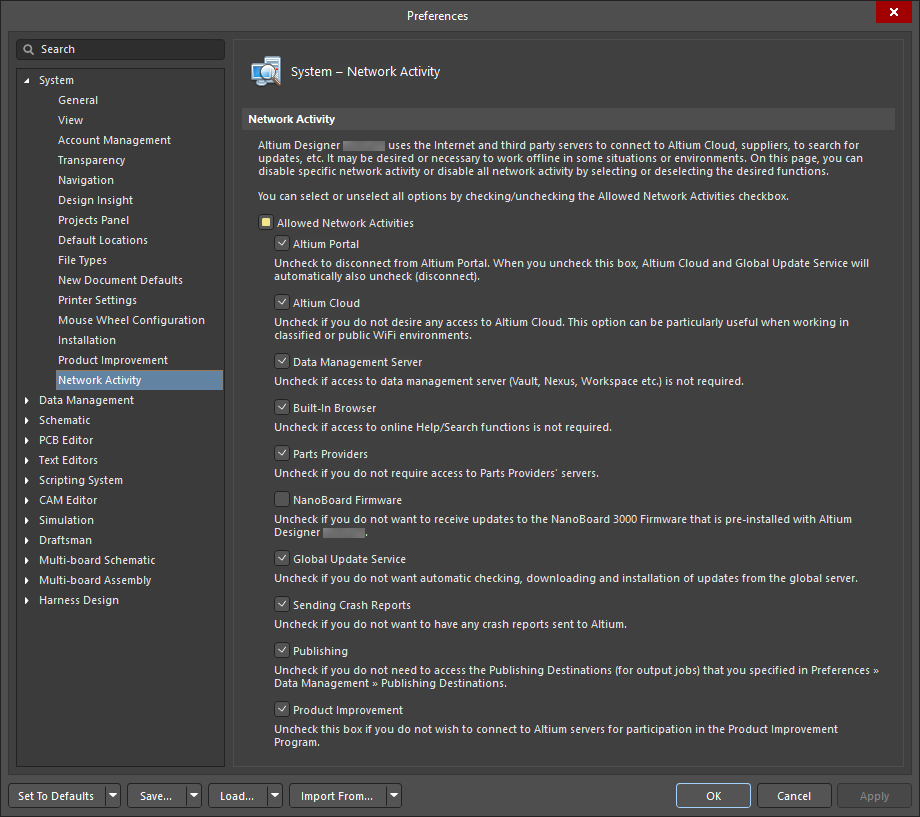The height and width of the screenshot is (817, 920).
Task: Select Default Locations page
Action: click(x=103, y=240)
